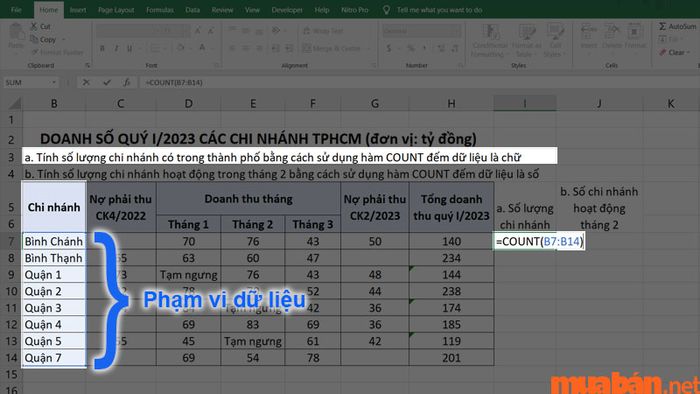Toggle Wrap Text
The width and height of the screenshot is (700, 394).
coord(323,30)
